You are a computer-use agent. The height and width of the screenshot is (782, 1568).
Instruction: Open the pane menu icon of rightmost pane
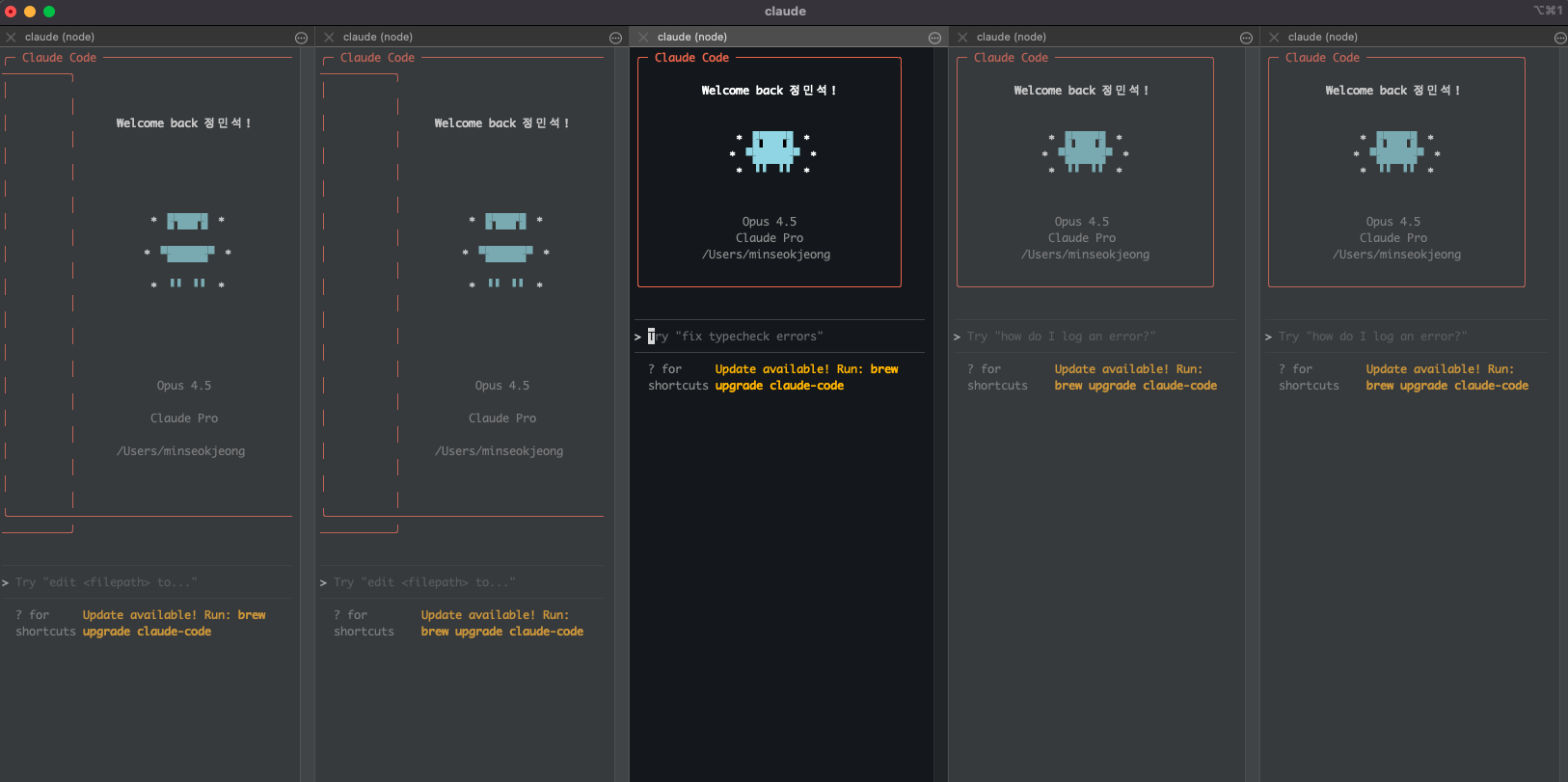click(1560, 38)
